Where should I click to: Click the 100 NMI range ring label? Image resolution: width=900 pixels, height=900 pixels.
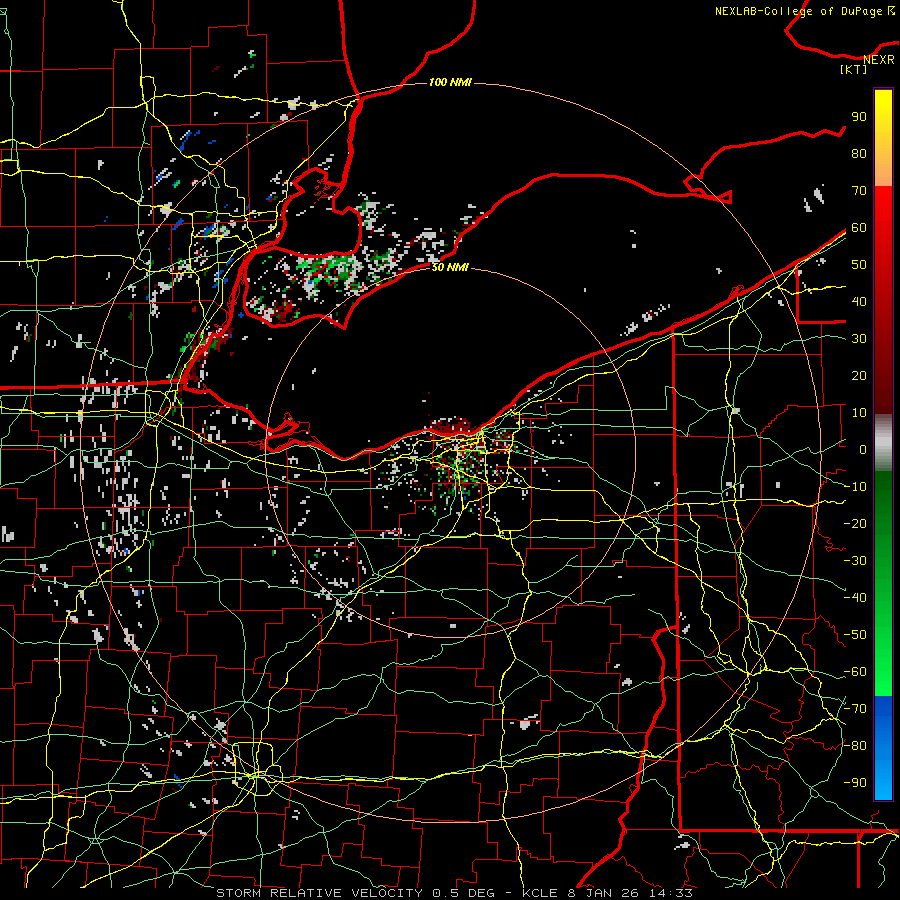point(450,83)
